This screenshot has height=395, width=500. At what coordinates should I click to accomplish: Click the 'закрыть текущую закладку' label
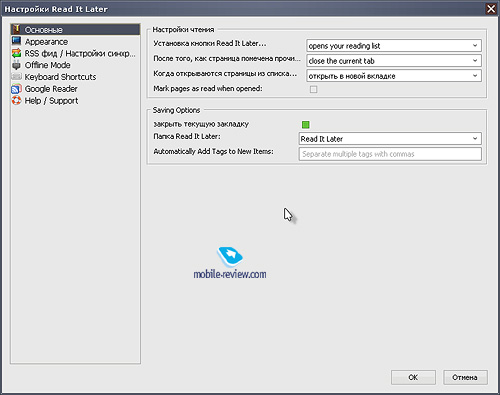coord(201,124)
